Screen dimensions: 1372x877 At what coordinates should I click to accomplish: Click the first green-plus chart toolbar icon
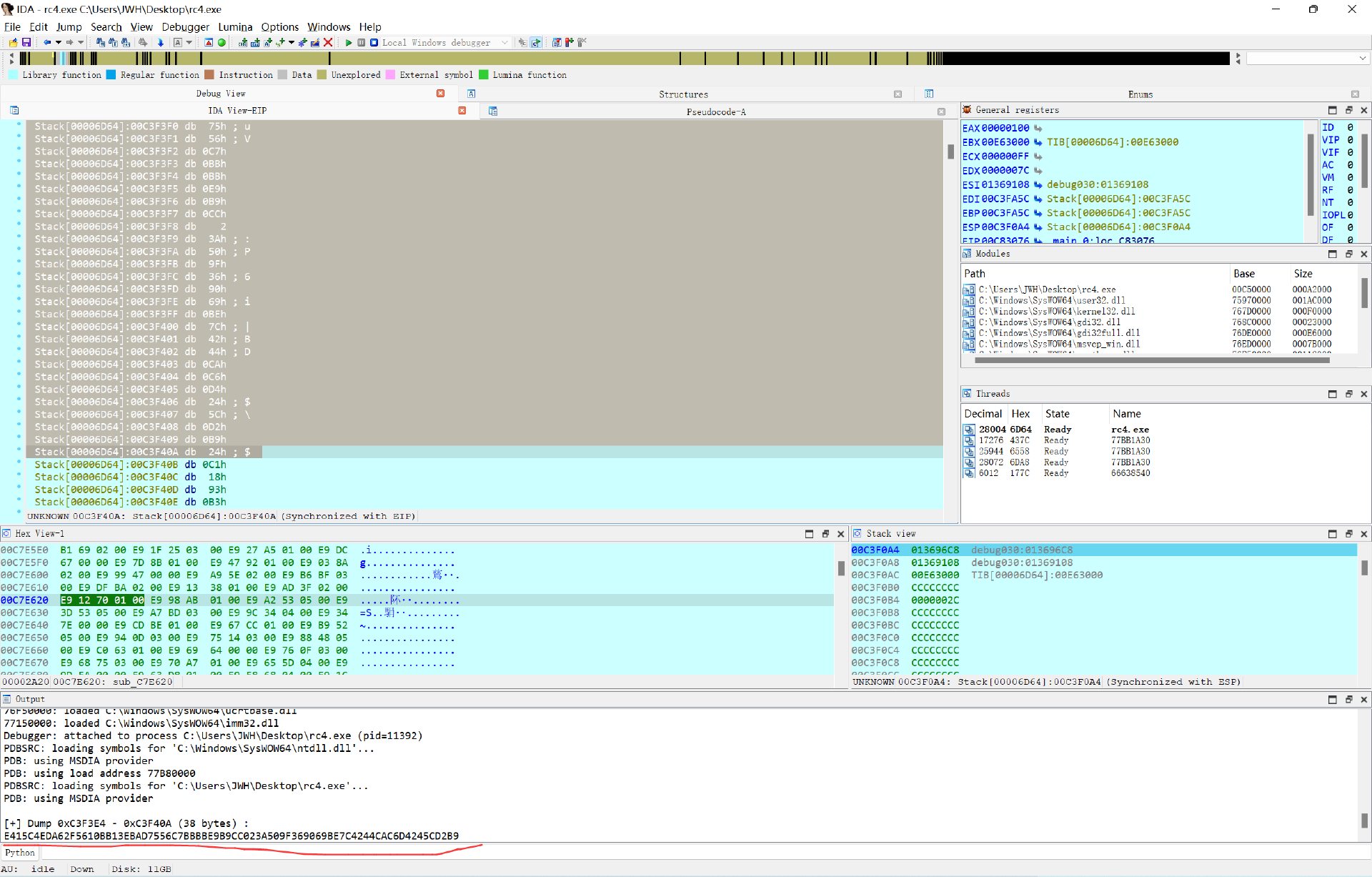pos(243,43)
